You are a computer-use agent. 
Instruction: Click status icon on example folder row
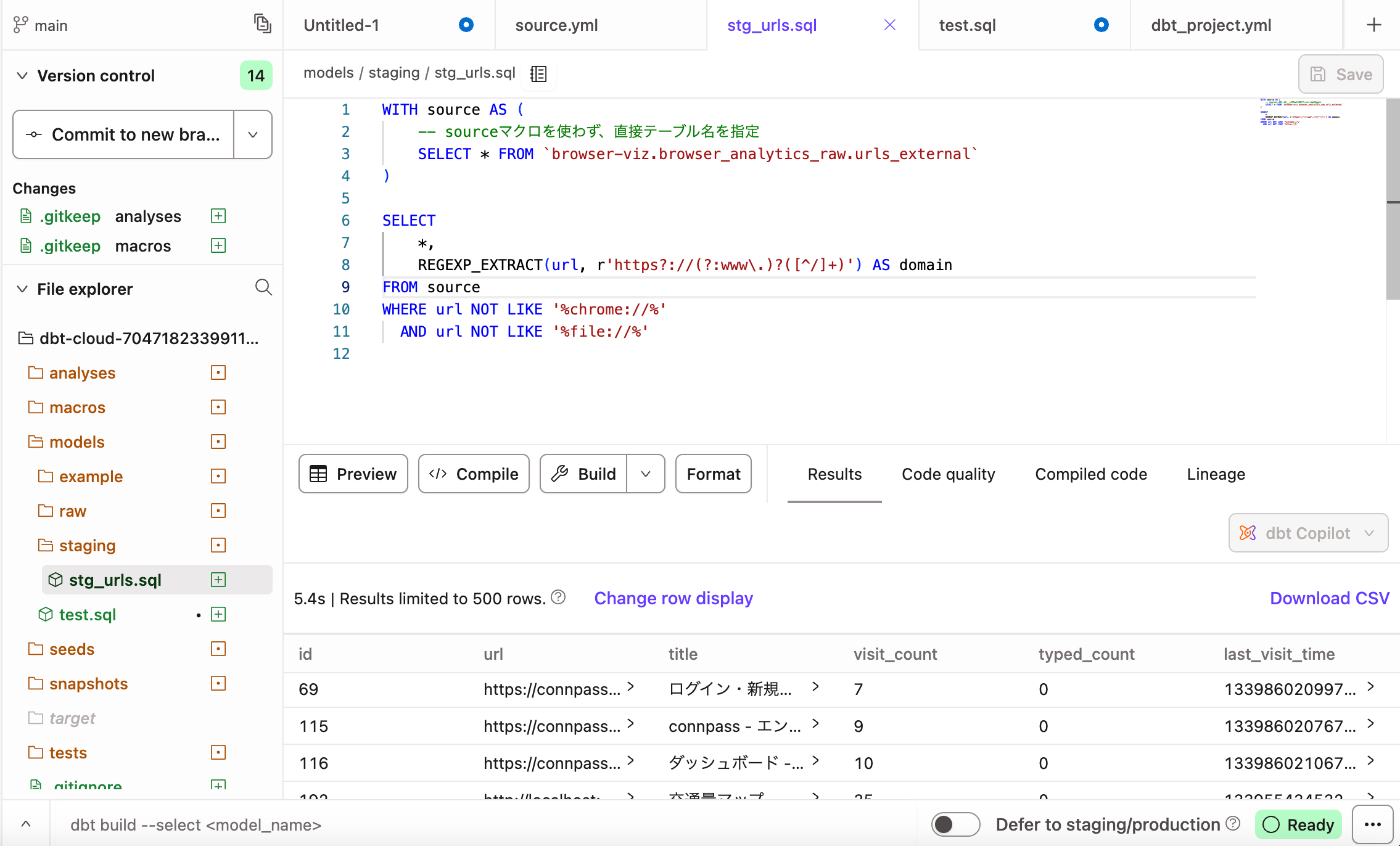(x=218, y=476)
